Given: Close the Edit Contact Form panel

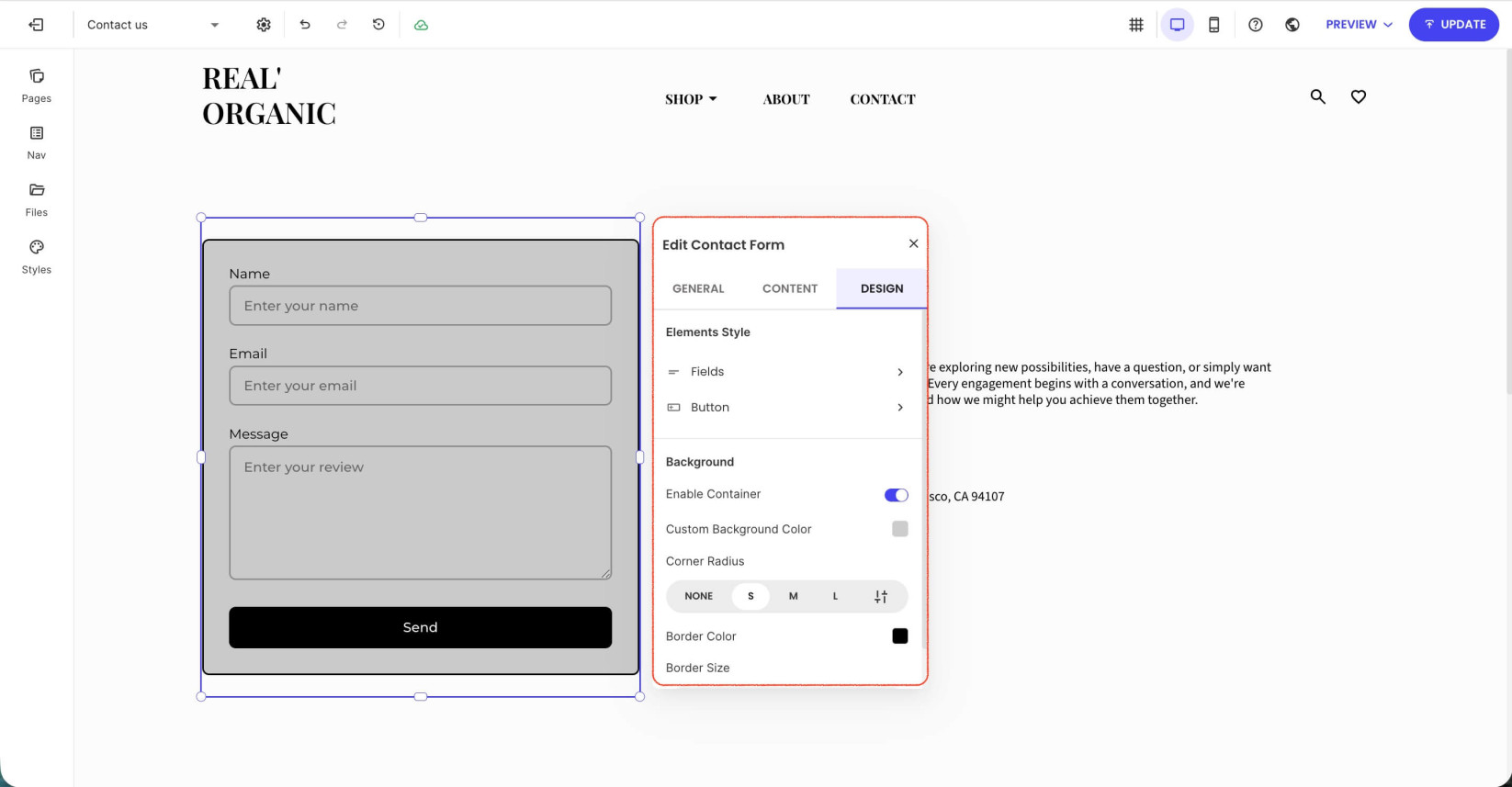Looking at the screenshot, I should (x=913, y=243).
